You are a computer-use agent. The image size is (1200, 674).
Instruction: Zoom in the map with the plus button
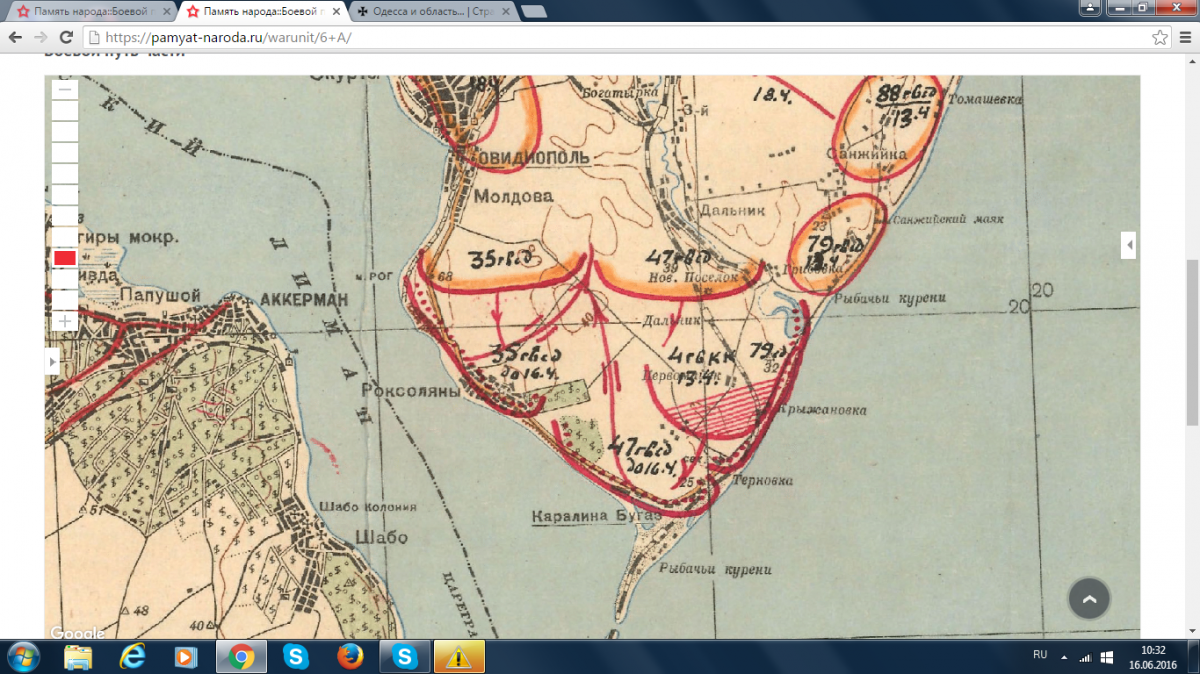pos(65,321)
